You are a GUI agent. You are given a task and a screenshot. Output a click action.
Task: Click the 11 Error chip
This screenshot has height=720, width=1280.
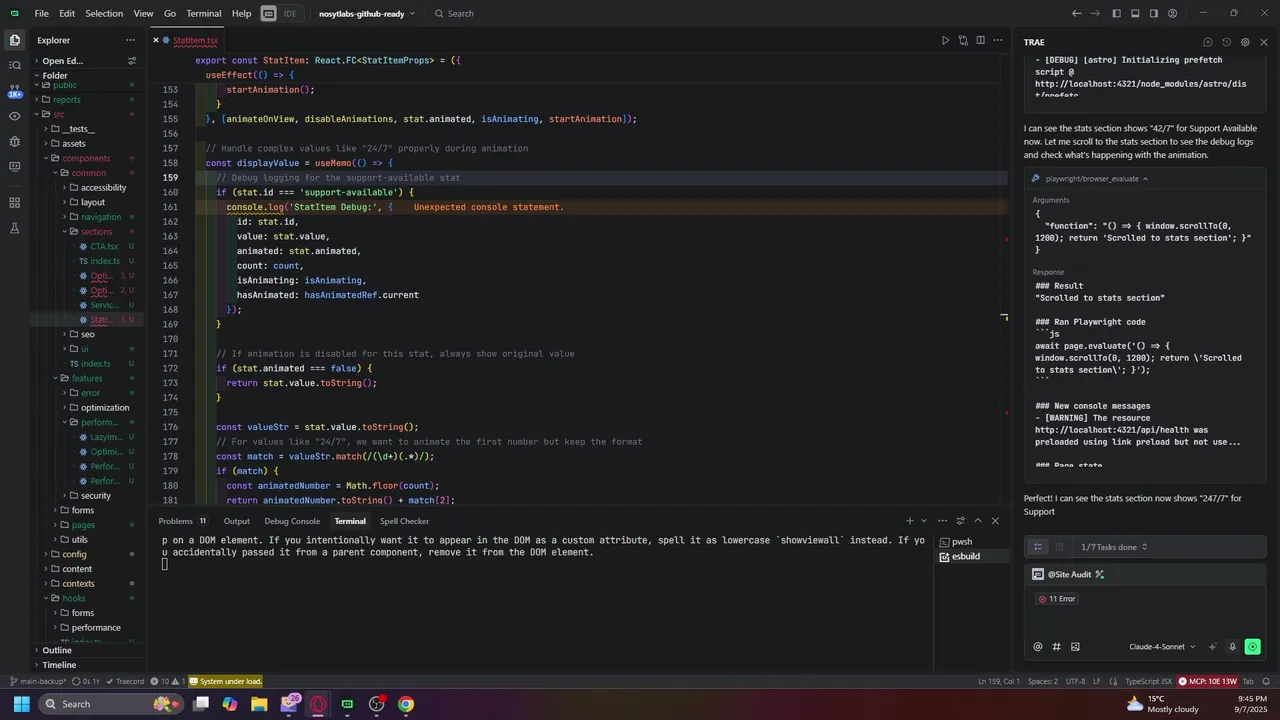coord(1056,599)
